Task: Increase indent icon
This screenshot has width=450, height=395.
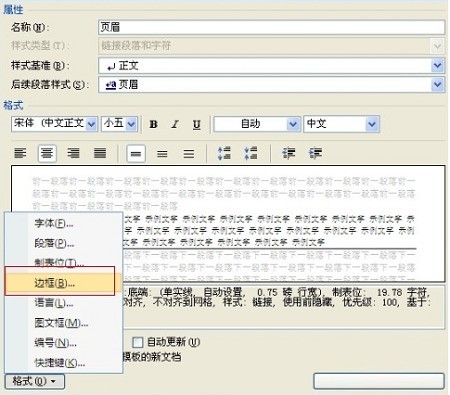Action: click(315, 153)
